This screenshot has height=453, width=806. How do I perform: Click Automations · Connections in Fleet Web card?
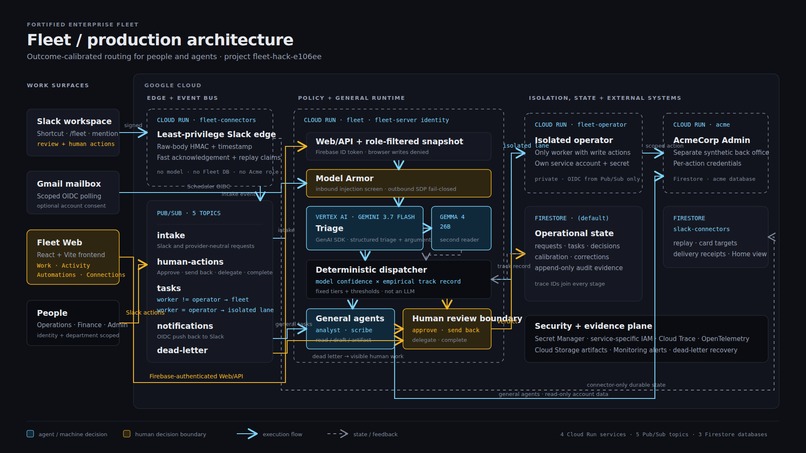[x=81, y=275]
